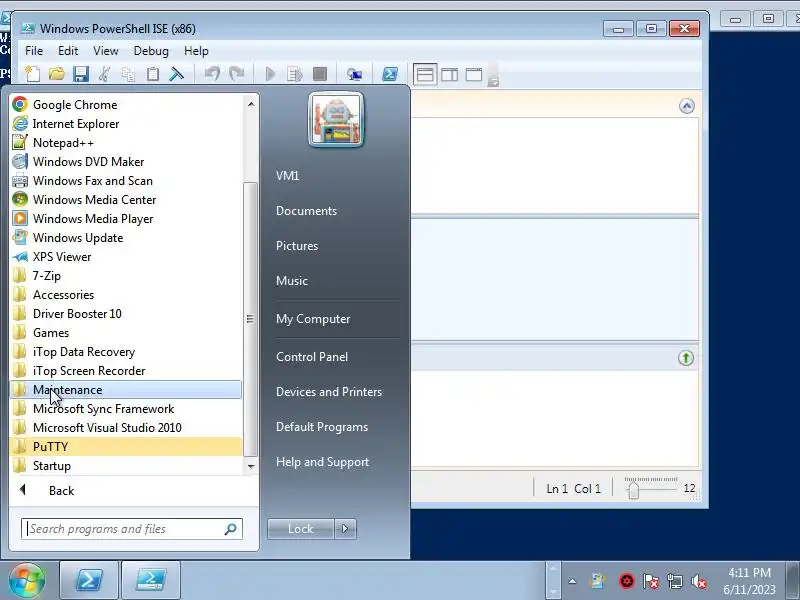Open the Help menu
This screenshot has width=800, height=600.
pyautogui.click(x=196, y=51)
